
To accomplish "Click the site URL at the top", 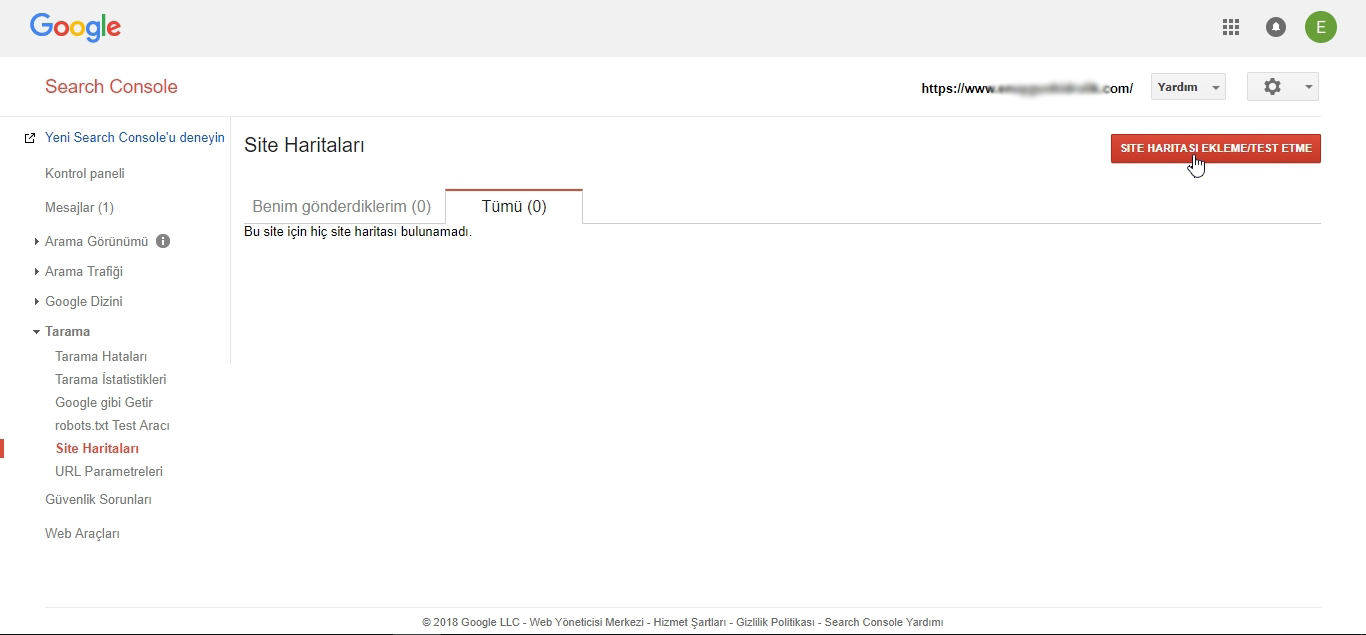I will [x=1027, y=88].
